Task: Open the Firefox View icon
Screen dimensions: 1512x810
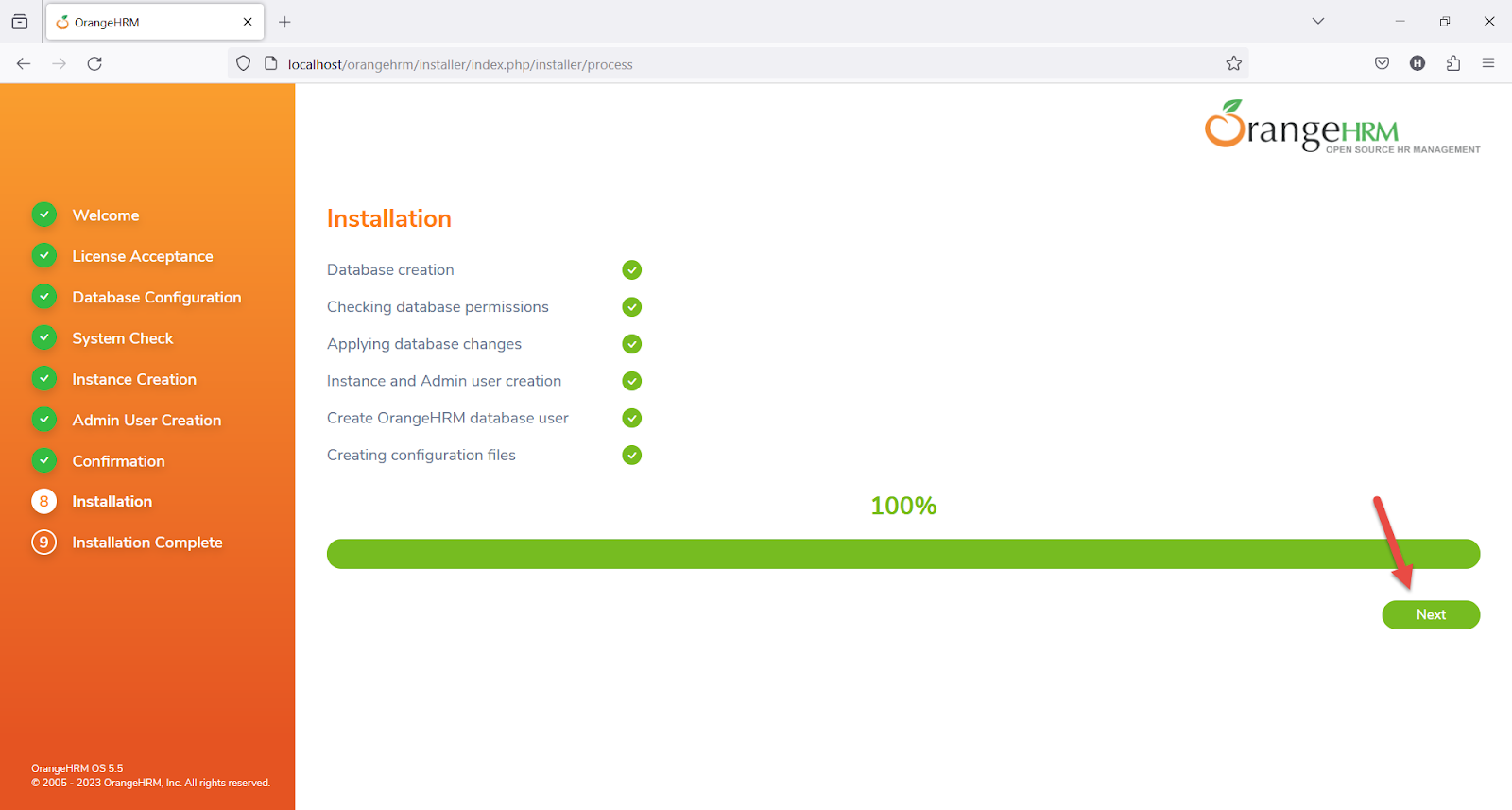Action: [20, 22]
